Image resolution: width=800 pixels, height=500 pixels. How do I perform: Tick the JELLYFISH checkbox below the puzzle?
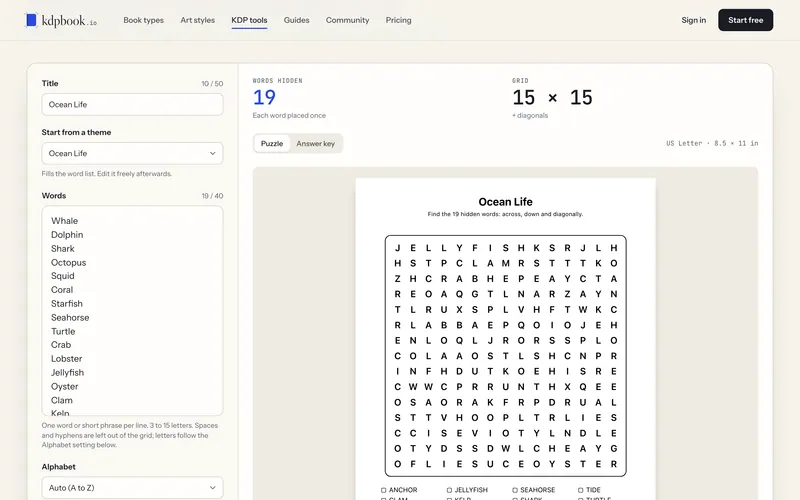(449, 490)
